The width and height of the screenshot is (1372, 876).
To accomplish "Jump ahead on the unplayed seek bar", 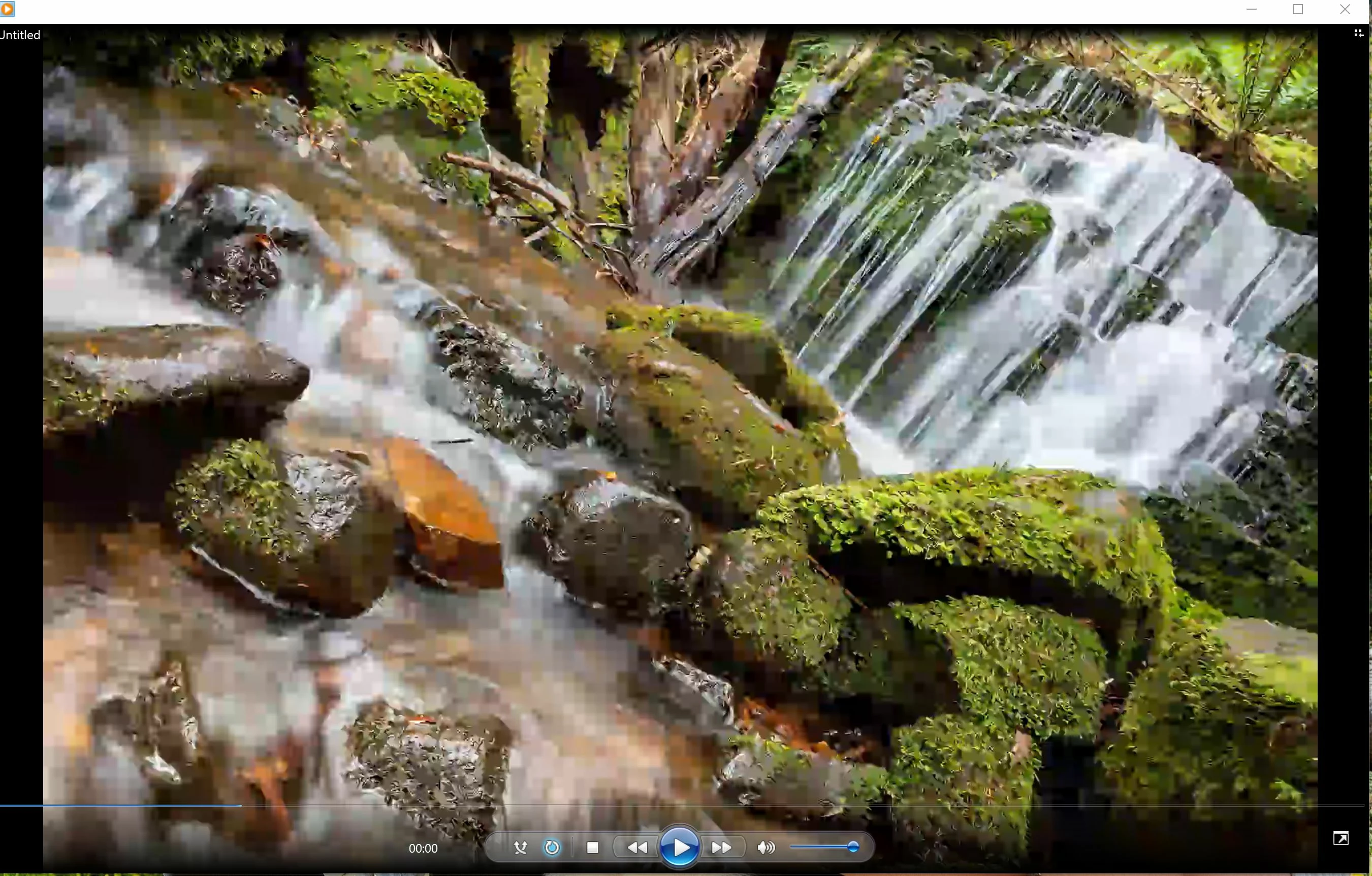I will [x=797, y=805].
